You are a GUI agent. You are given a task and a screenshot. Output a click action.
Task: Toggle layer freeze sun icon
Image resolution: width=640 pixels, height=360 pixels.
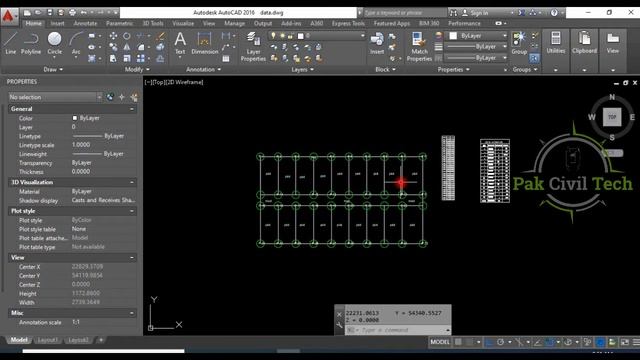click(x=282, y=36)
